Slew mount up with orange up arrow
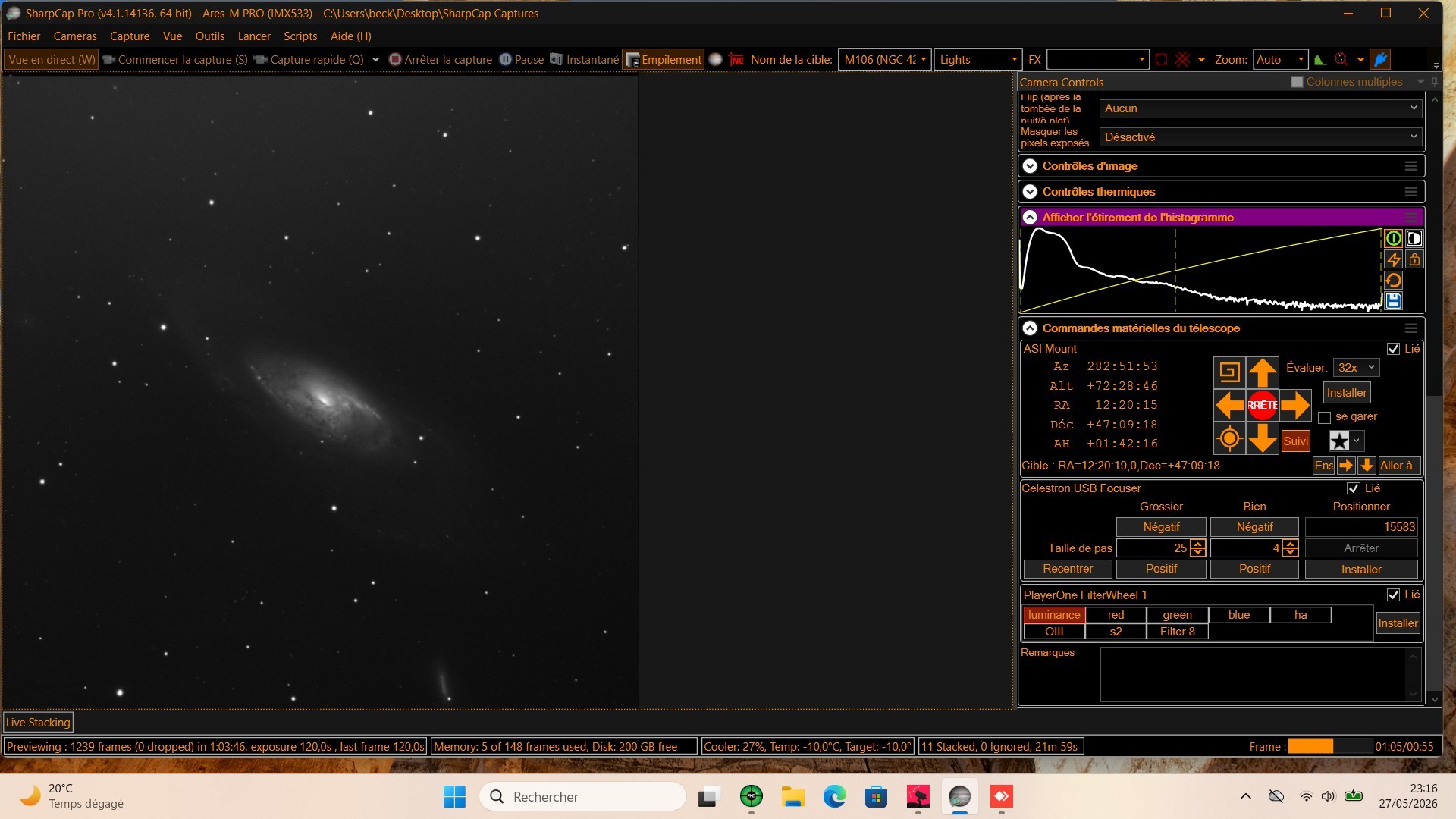 point(1263,372)
